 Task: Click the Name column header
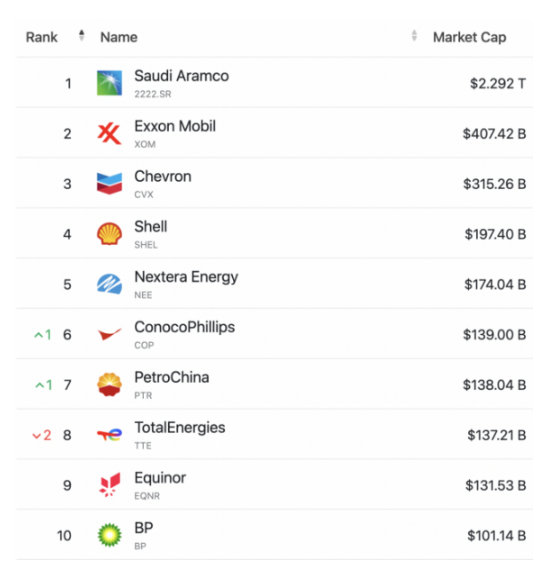tap(119, 37)
